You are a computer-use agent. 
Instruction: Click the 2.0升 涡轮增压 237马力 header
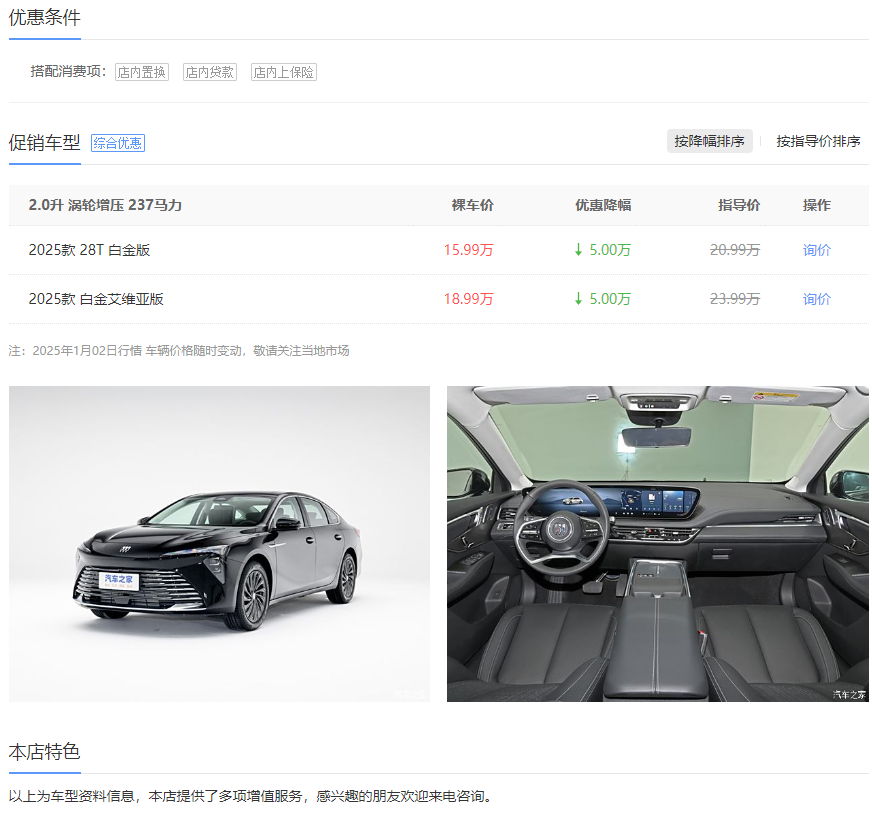click(x=105, y=205)
